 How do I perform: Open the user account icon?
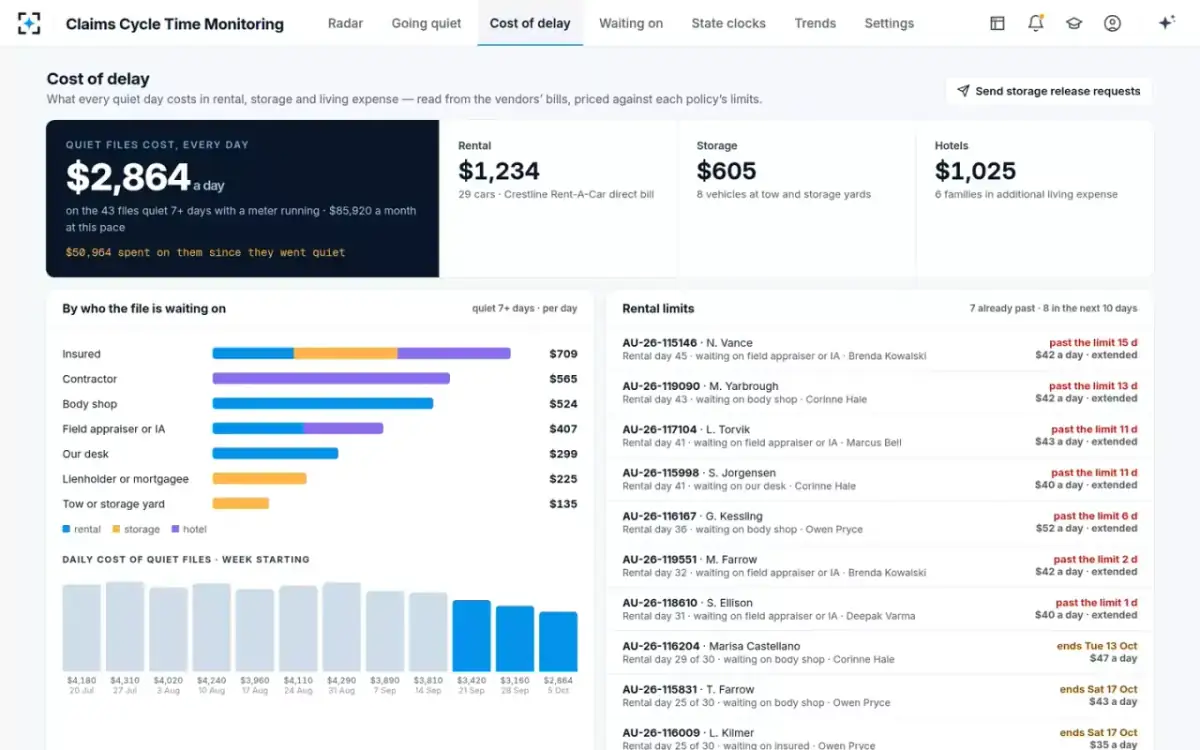pos(1112,23)
